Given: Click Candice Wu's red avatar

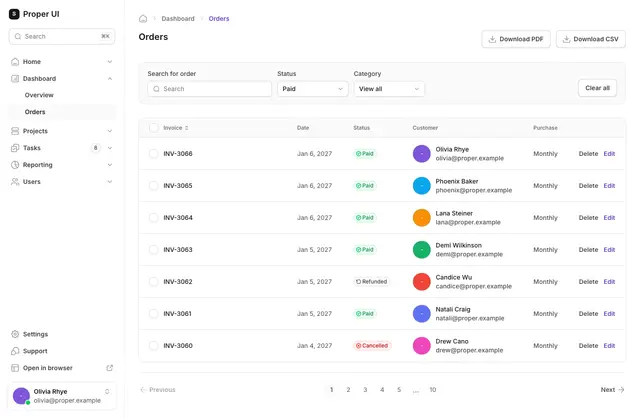Looking at the screenshot, I should (x=422, y=282).
